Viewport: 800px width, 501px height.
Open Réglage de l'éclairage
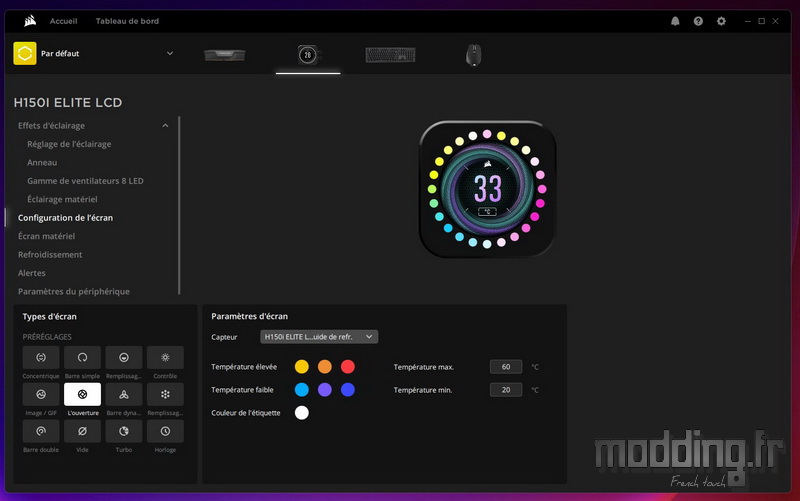pyautogui.click(x=69, y=144)
